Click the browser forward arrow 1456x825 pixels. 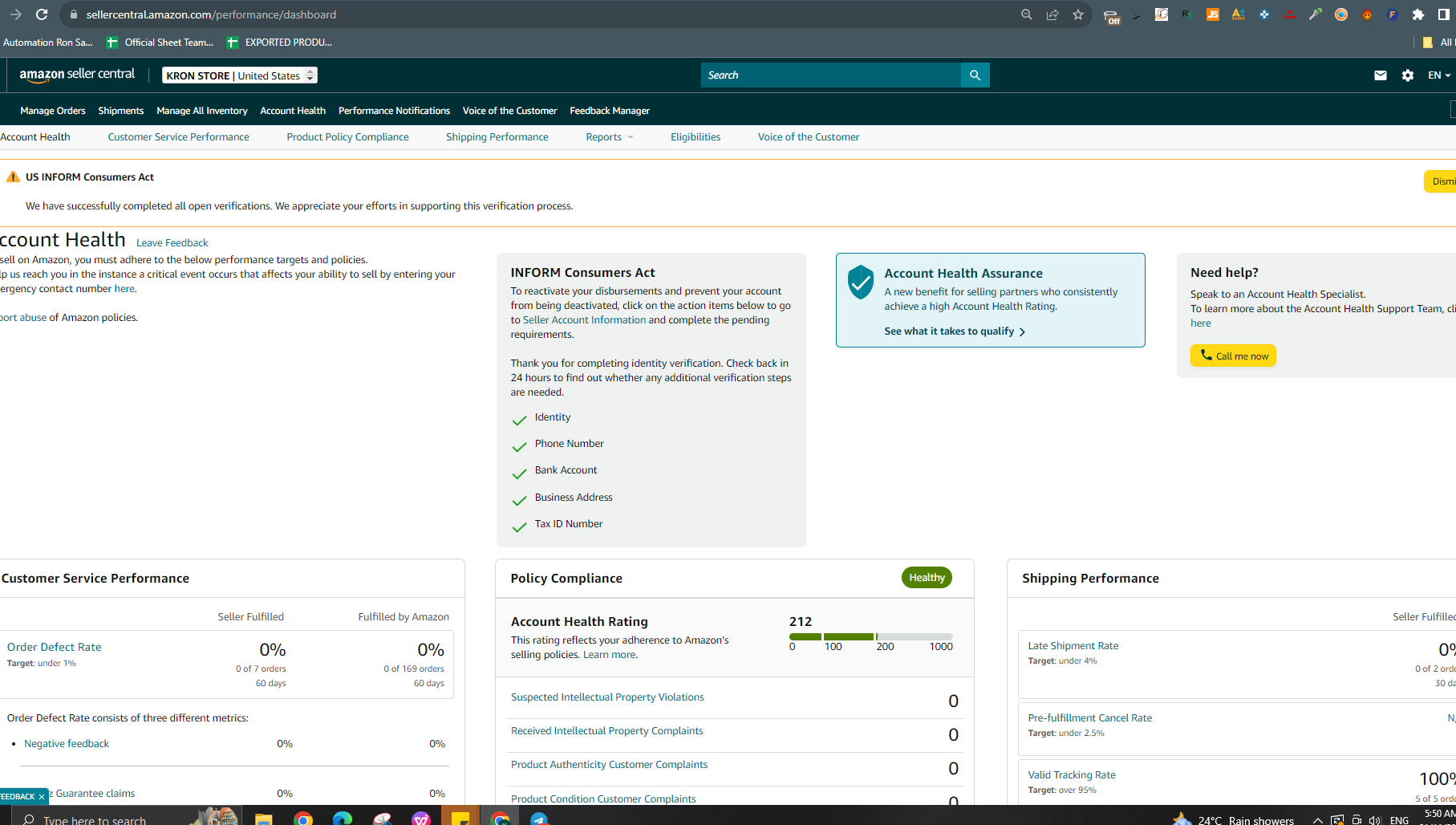[x=15, y=14]
